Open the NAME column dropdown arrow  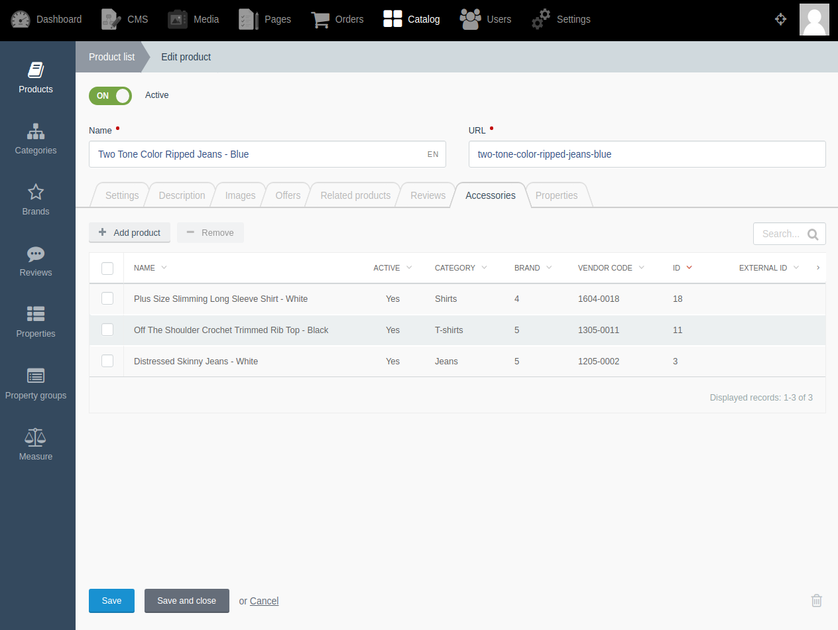click(x=164, y=267)
